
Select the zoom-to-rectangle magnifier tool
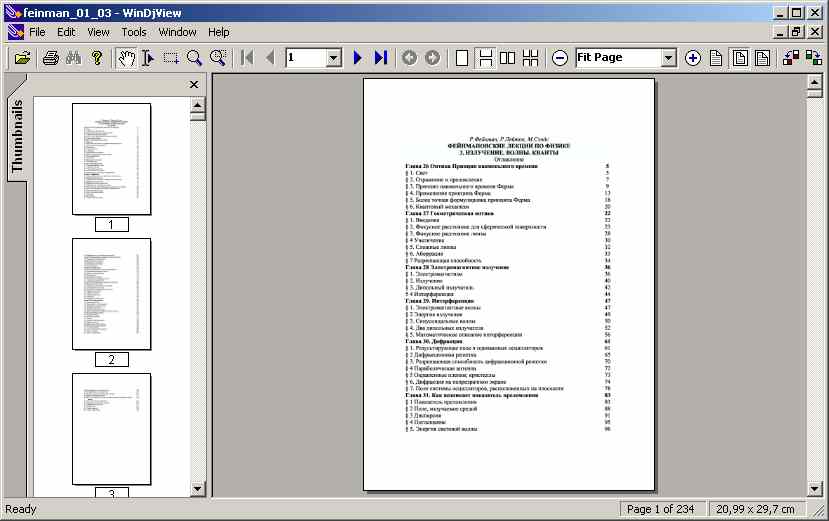tap(218, 58)
